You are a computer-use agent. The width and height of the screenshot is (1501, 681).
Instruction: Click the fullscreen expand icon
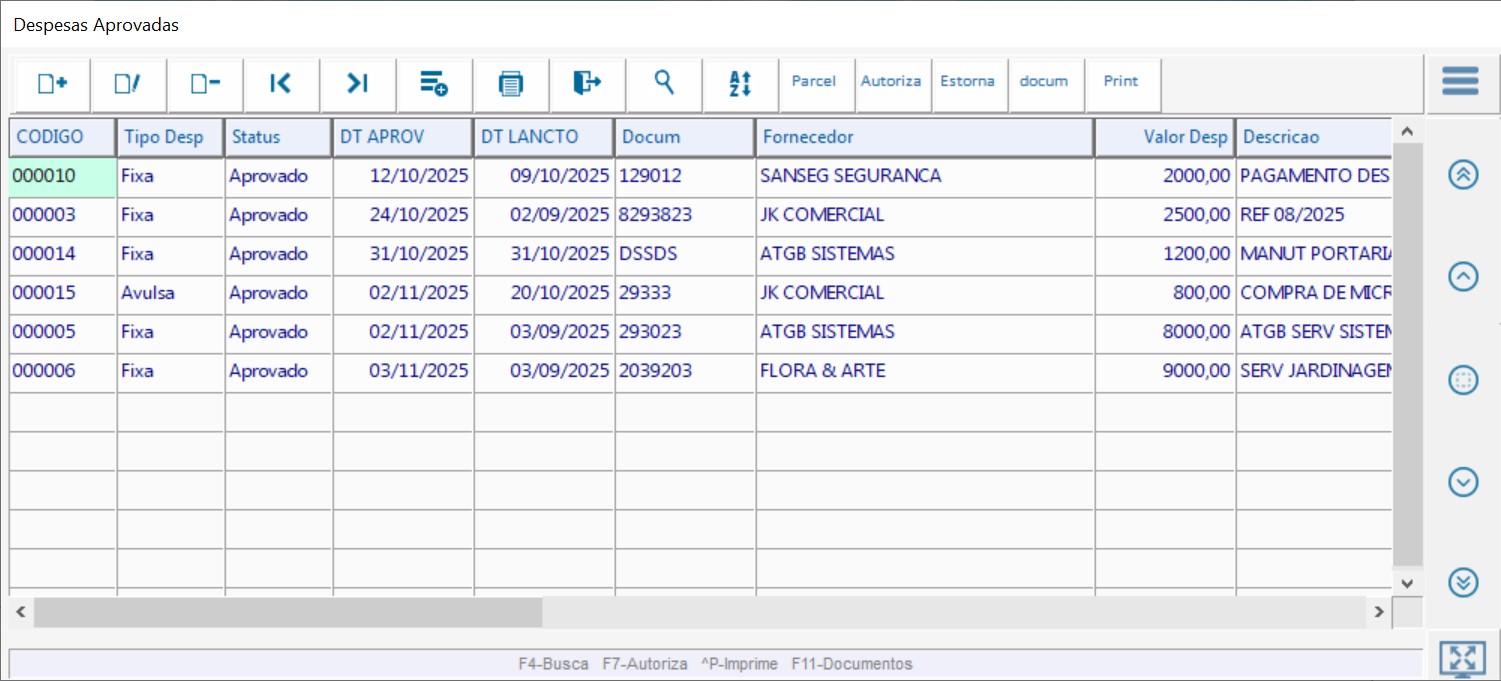coord(1462,658)
